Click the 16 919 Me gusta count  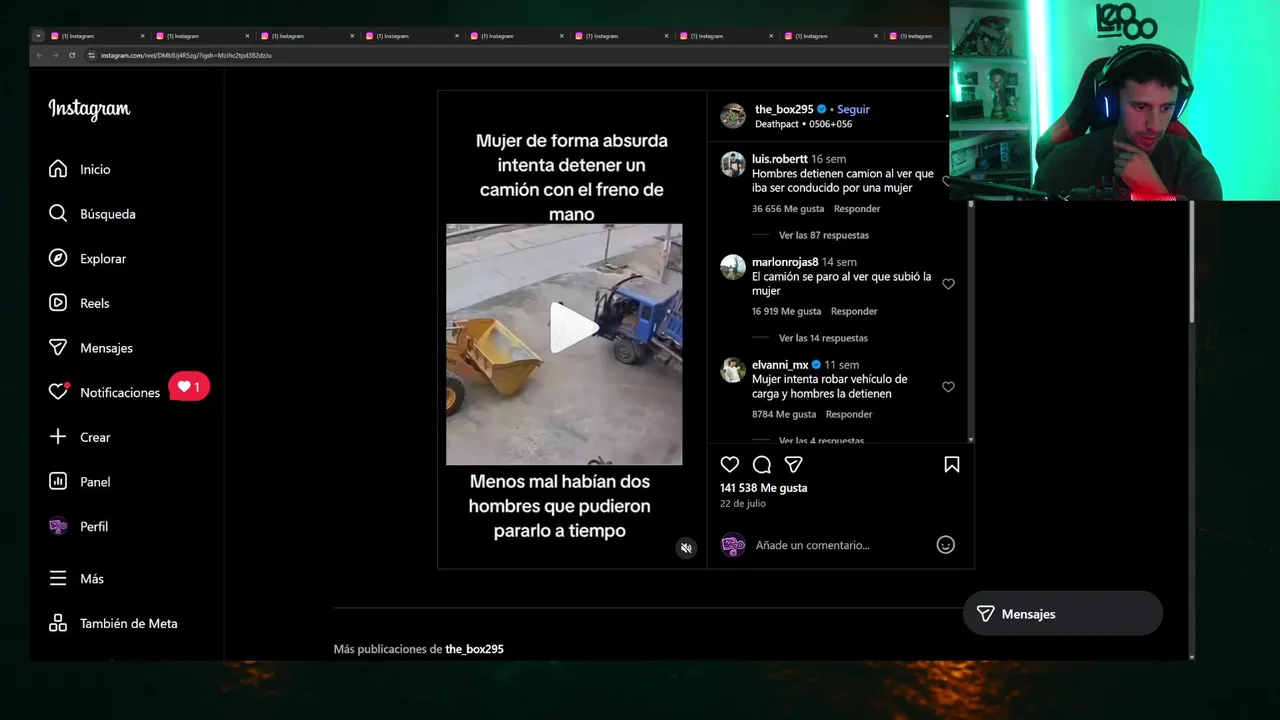(x=786, y=311)
